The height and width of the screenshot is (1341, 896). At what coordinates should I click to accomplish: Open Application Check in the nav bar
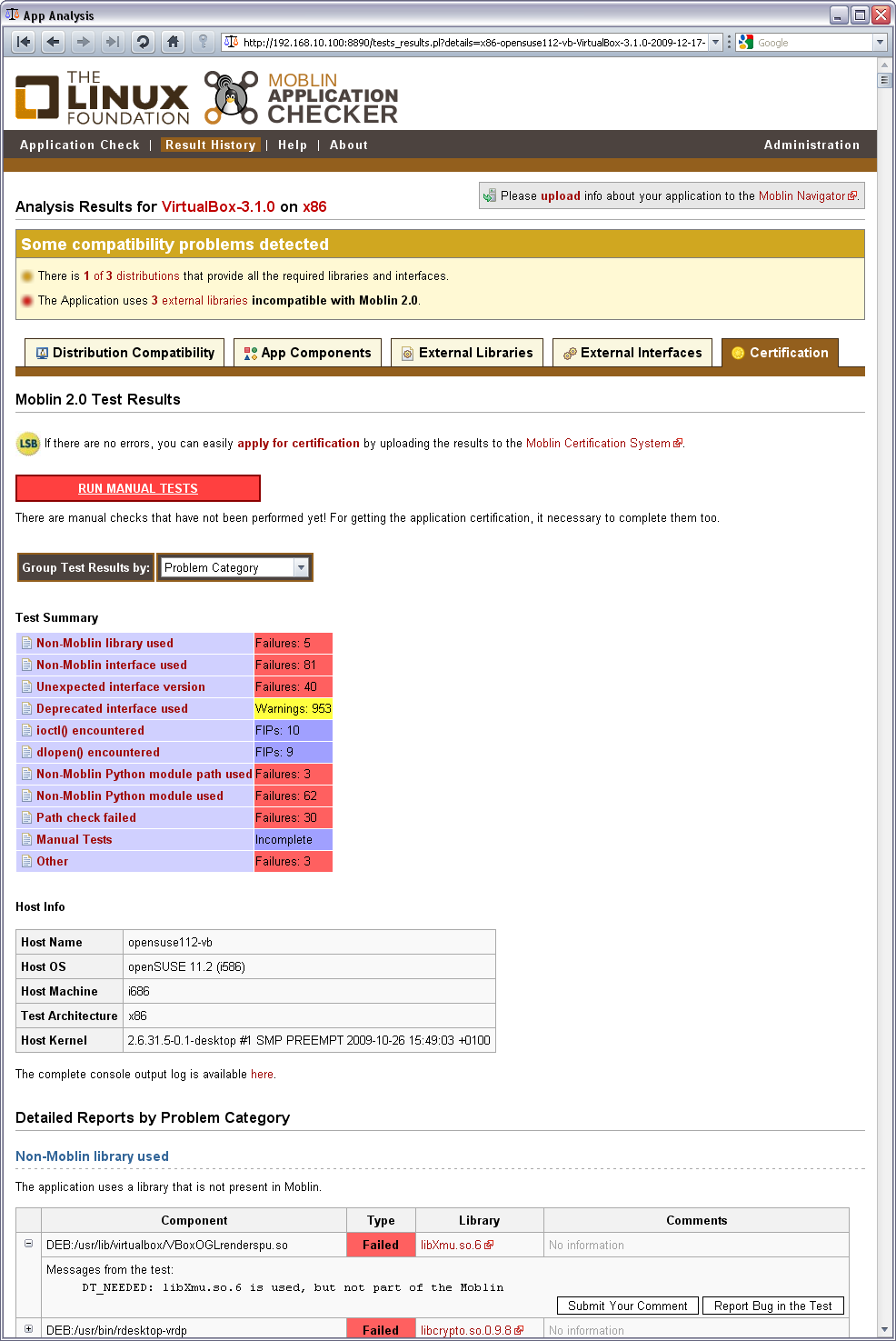click(x=80, y=145)
